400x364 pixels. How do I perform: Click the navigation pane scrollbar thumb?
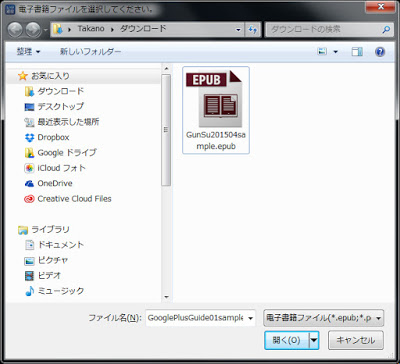point(166,130)
